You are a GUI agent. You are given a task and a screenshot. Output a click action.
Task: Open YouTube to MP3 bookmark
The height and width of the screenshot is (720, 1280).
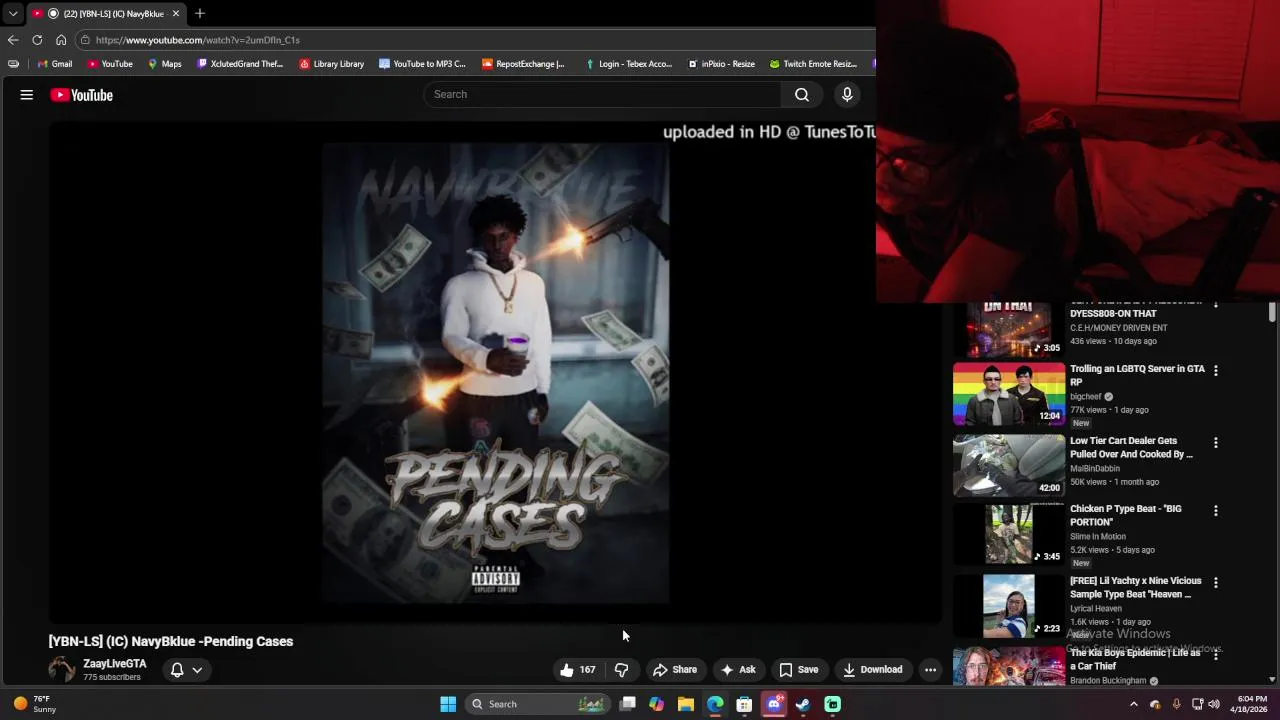(x=422, y=64)
